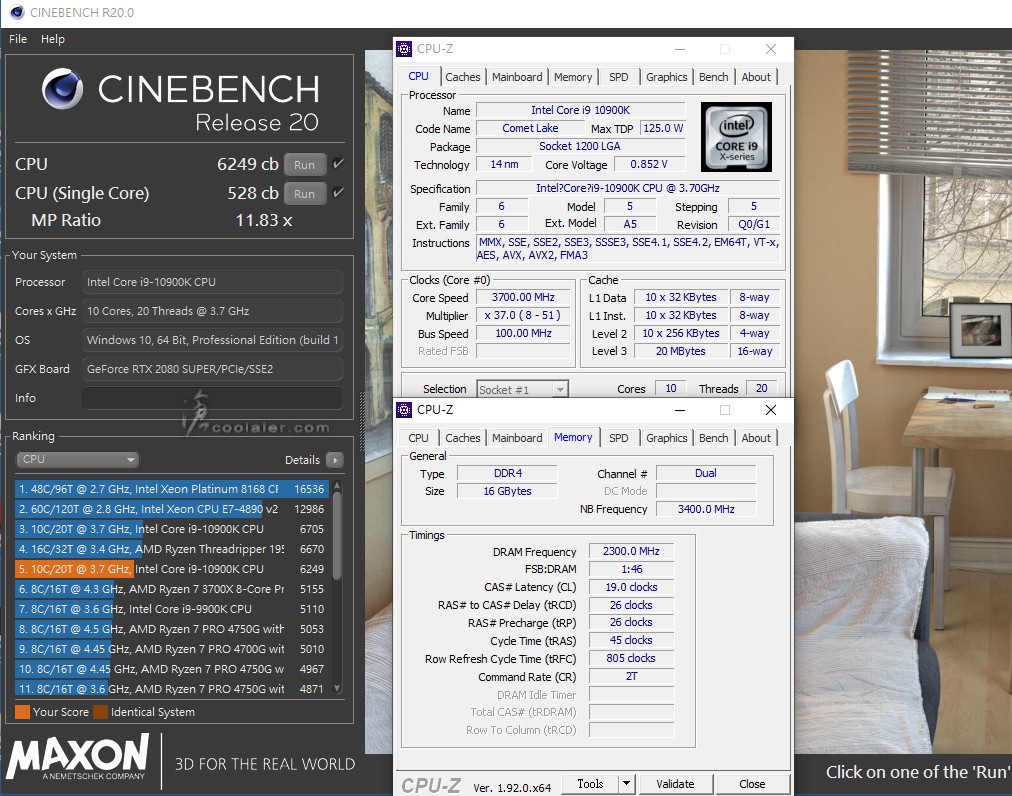Select ranking row Ryzen 7 3700X
1012x796 pixels.
[x=172, y=589]
